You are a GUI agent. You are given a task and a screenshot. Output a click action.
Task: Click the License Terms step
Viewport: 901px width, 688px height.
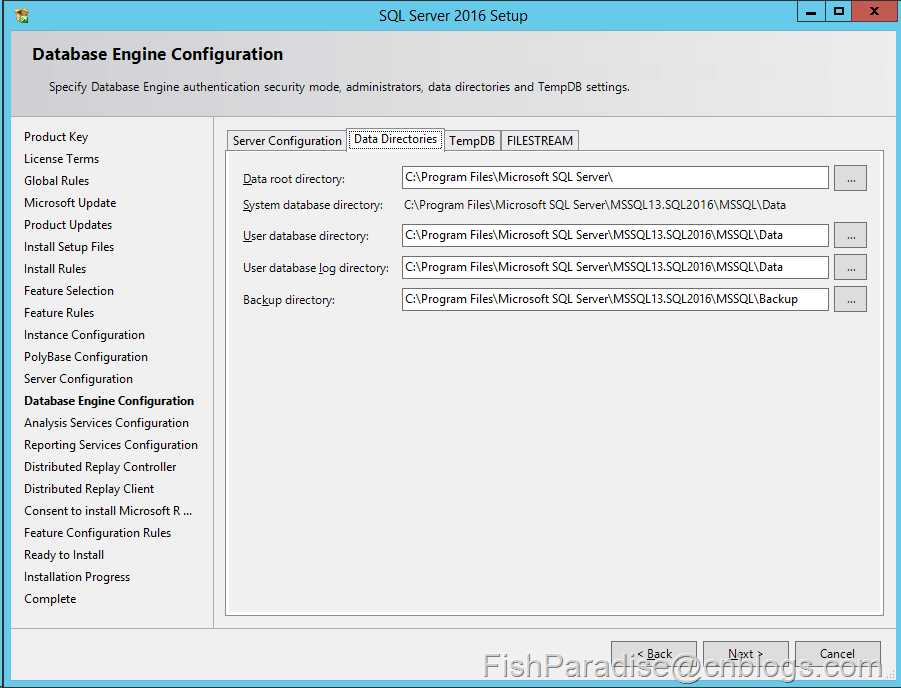(x=61, y=159)
